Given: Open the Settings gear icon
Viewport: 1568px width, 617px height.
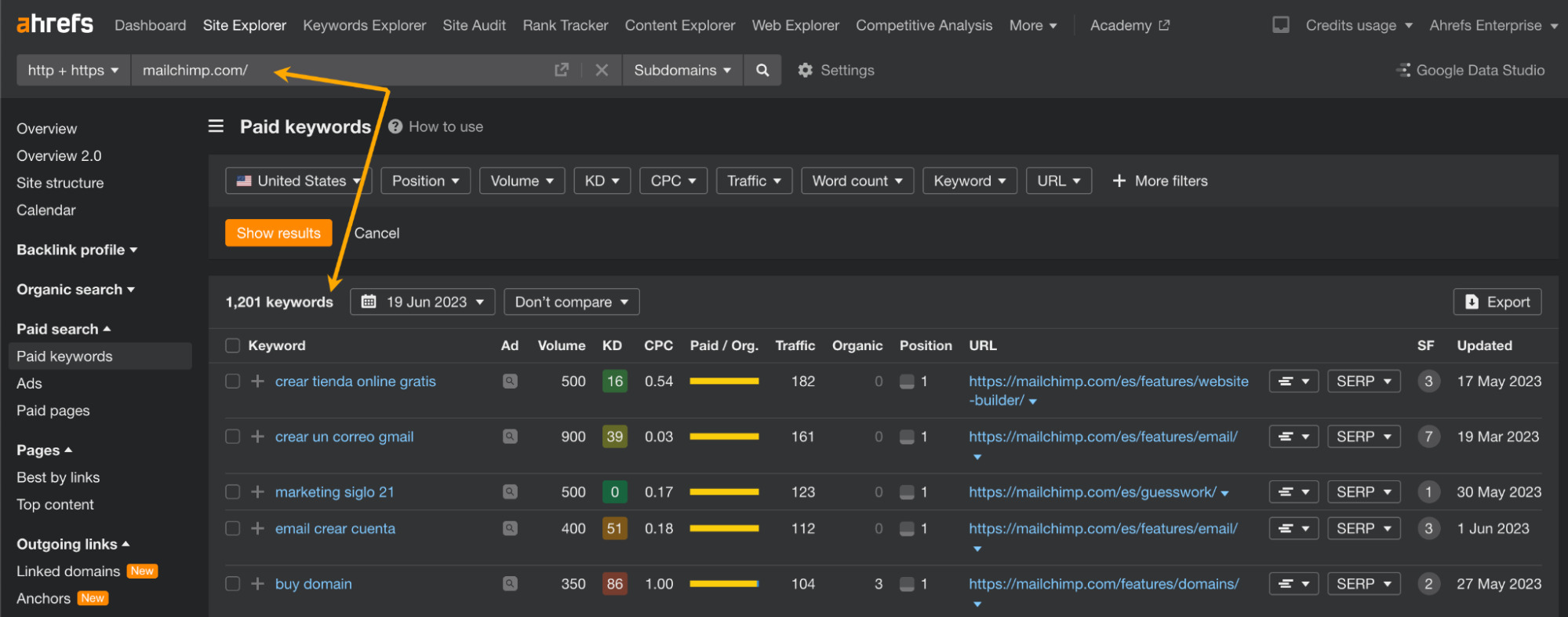Looking at the screenshot, I should [x=805, y=71].
